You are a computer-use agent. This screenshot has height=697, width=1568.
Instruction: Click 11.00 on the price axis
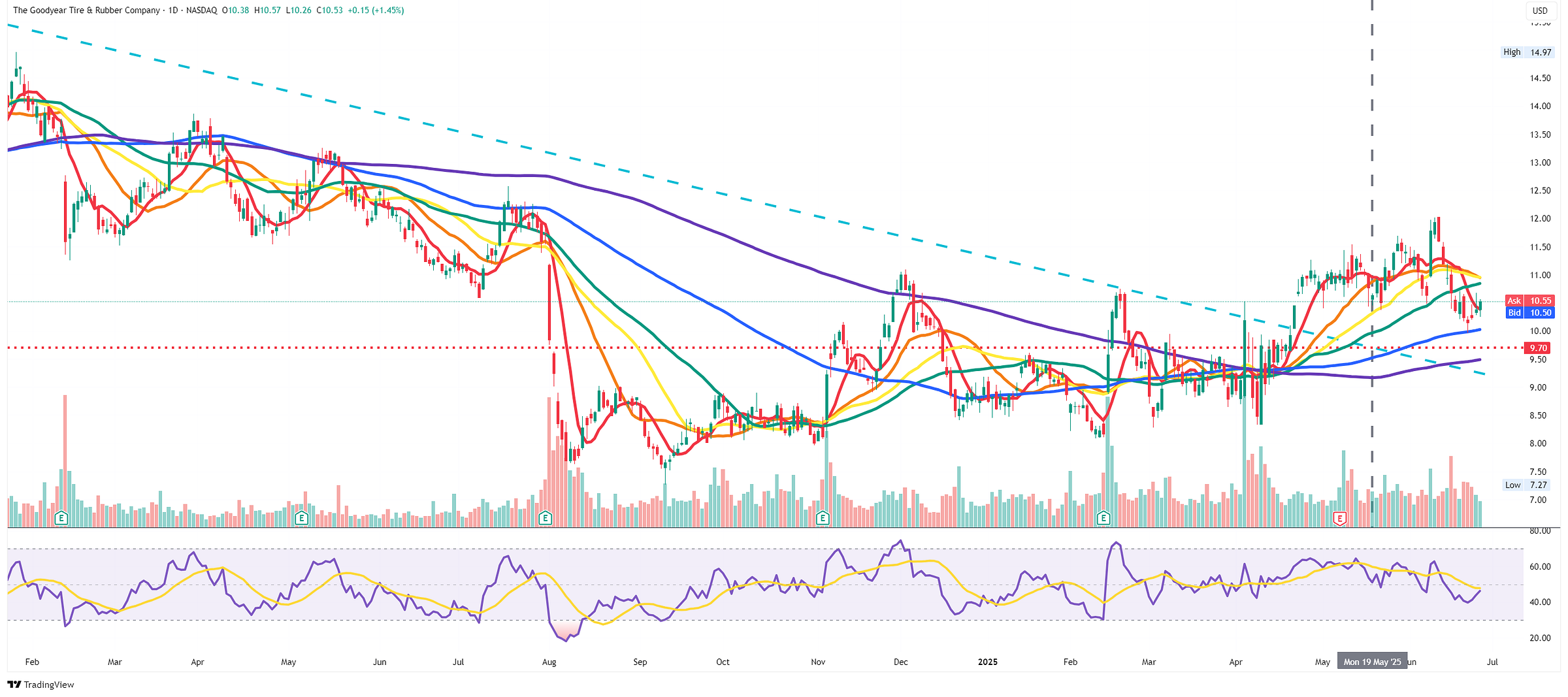[1540, 276]
